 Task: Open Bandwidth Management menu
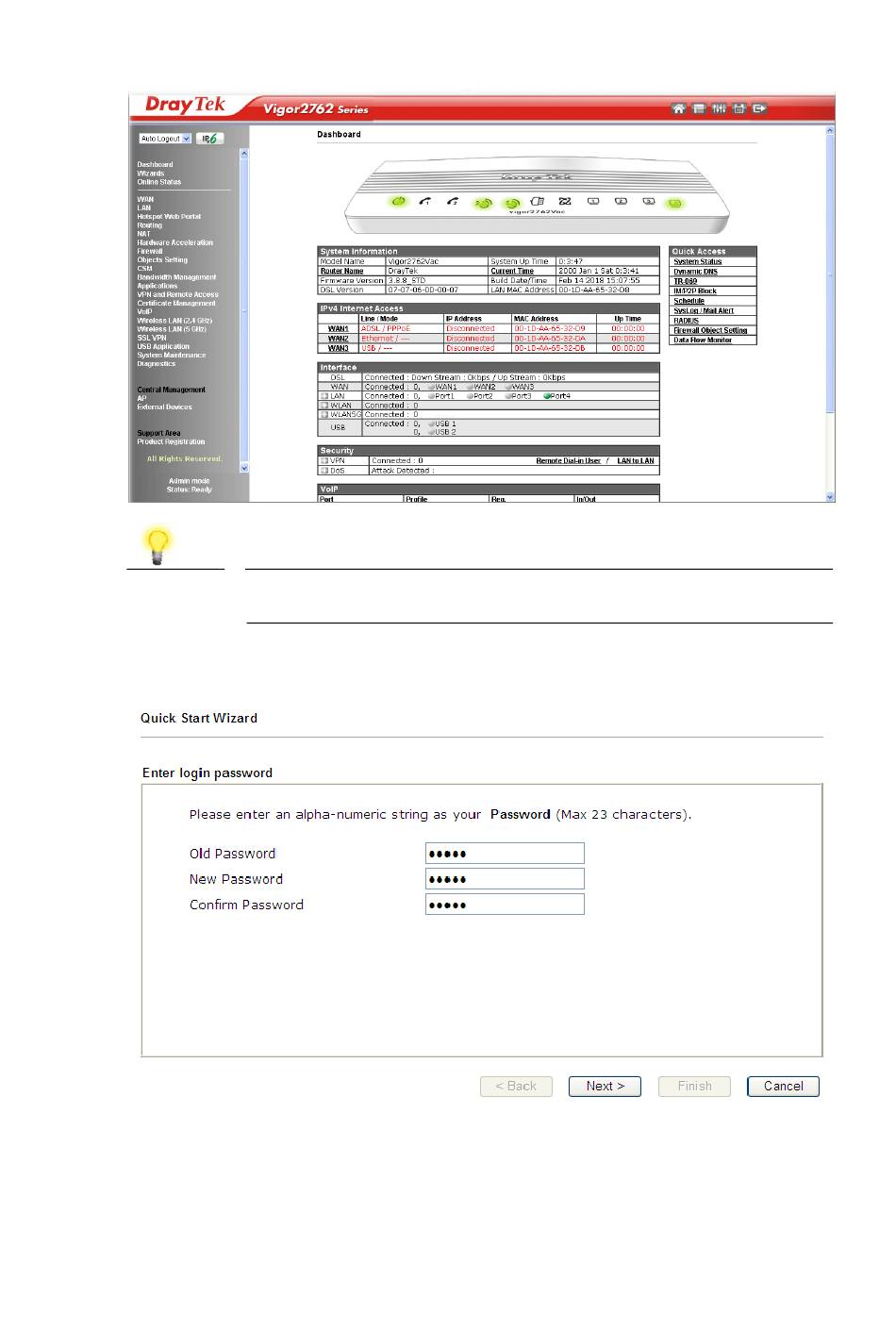(176, 277)
